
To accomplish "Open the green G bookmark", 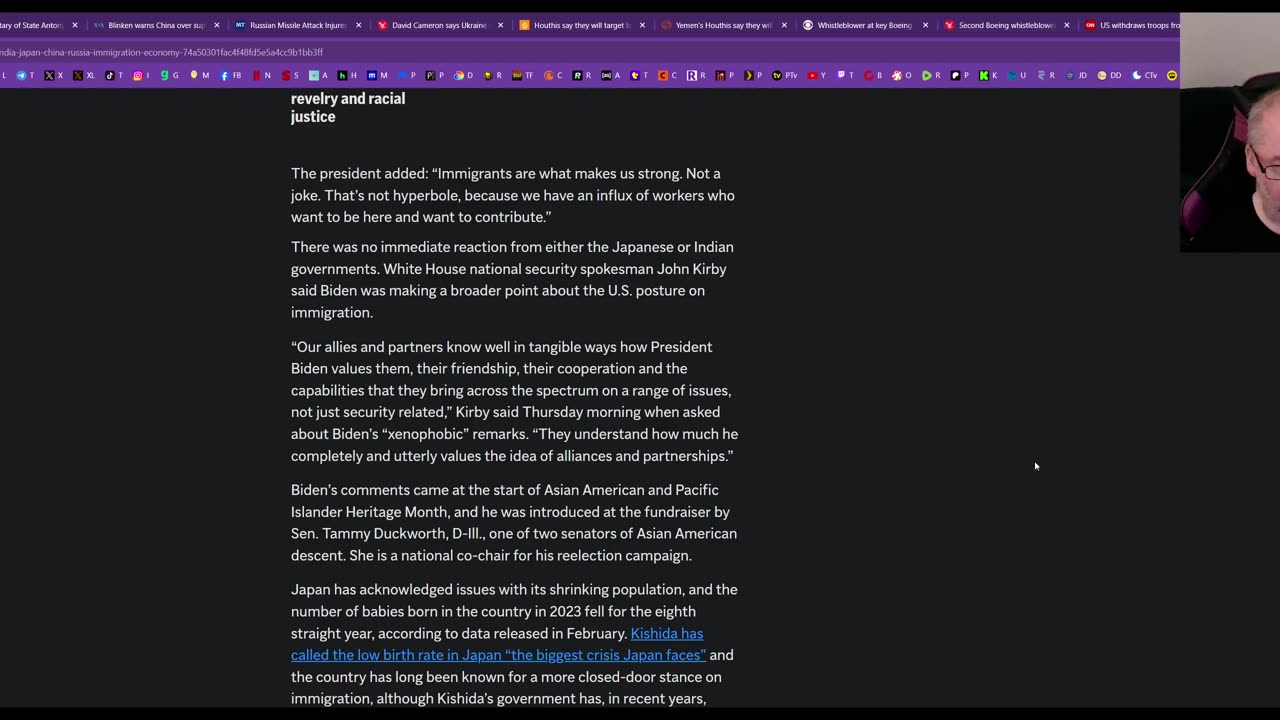I will point(169,75).
